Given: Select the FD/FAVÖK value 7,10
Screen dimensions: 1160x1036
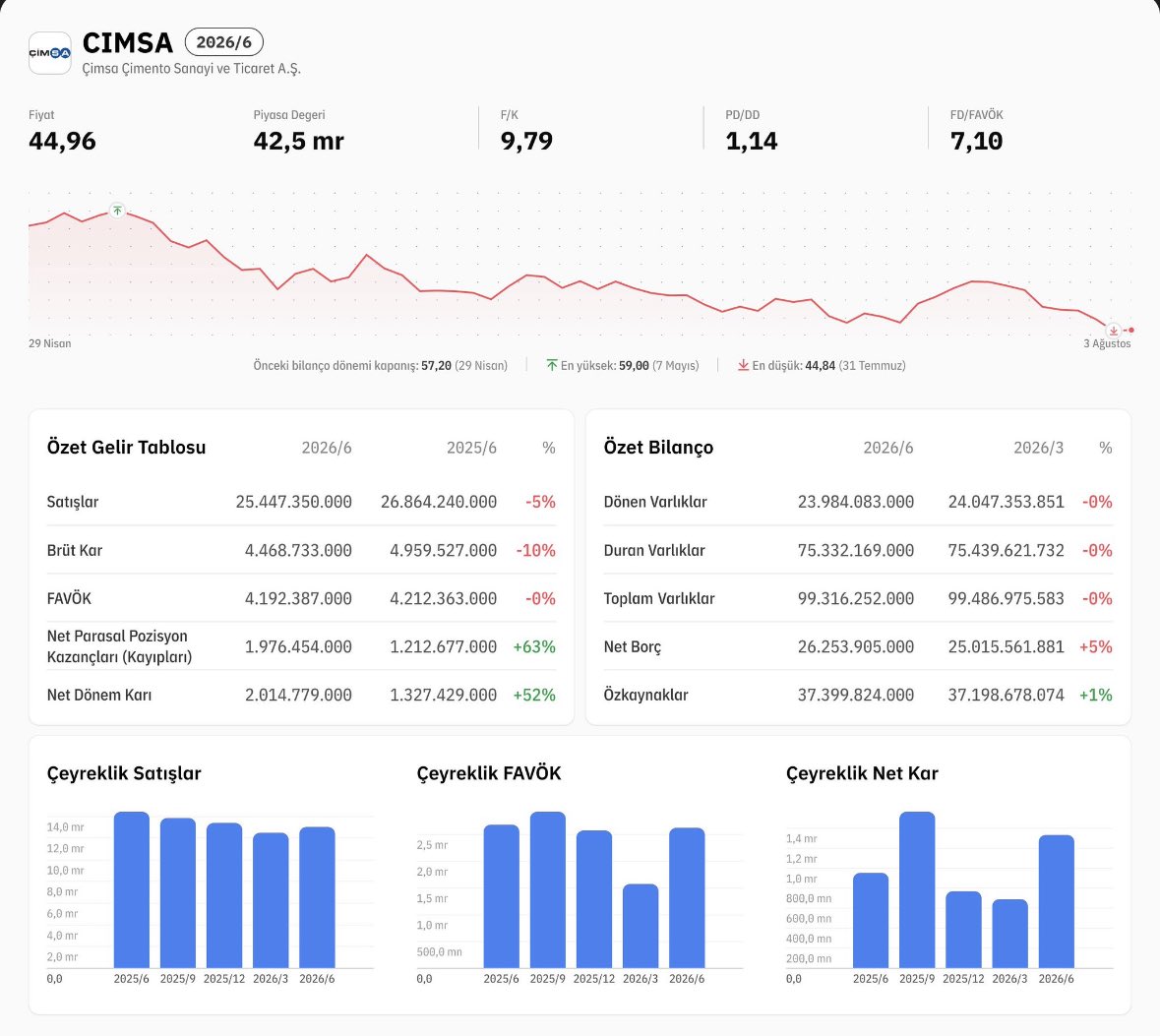Looking at the screenshot, I should click(977, 141).
